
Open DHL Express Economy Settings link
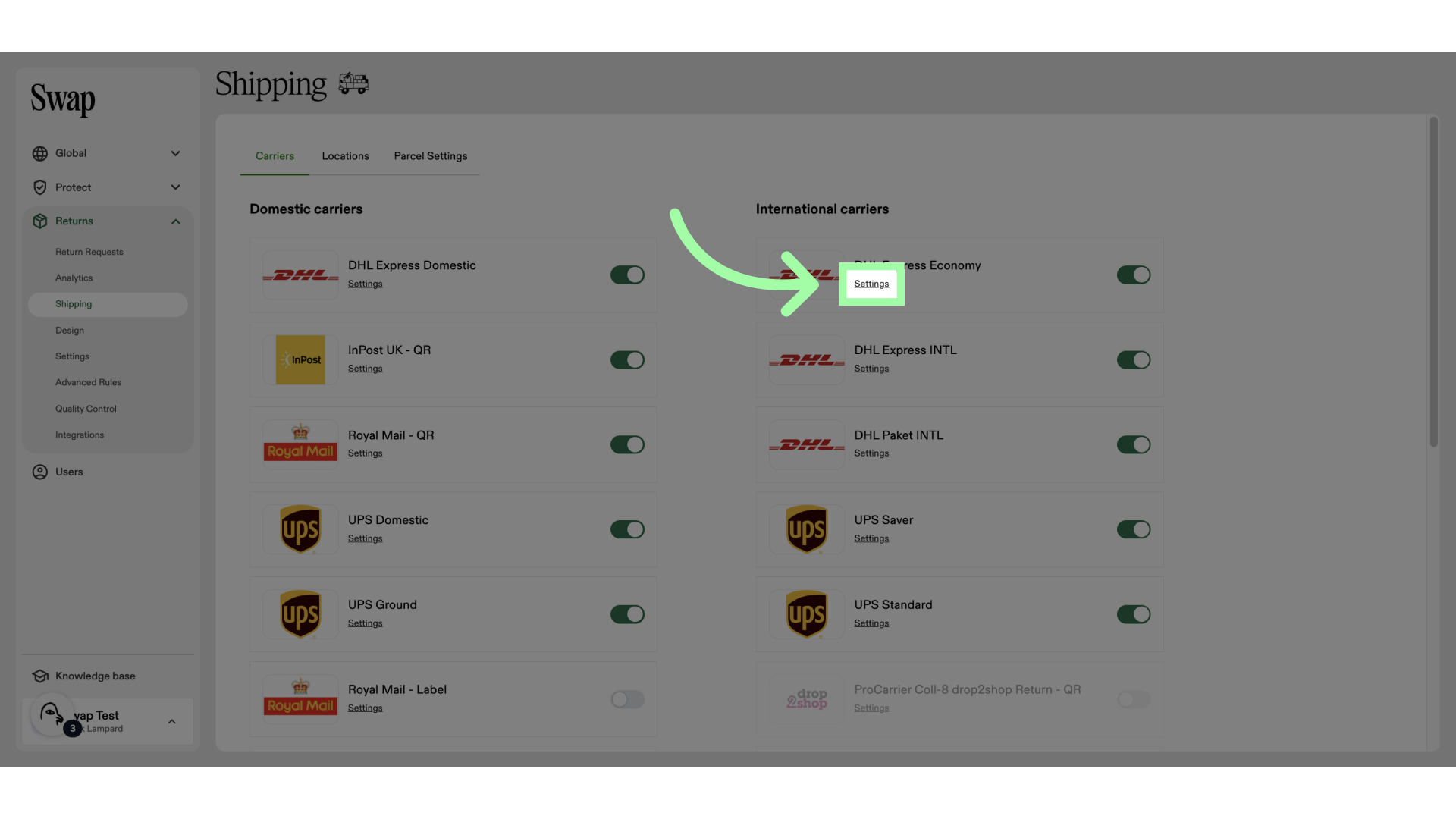871,284
